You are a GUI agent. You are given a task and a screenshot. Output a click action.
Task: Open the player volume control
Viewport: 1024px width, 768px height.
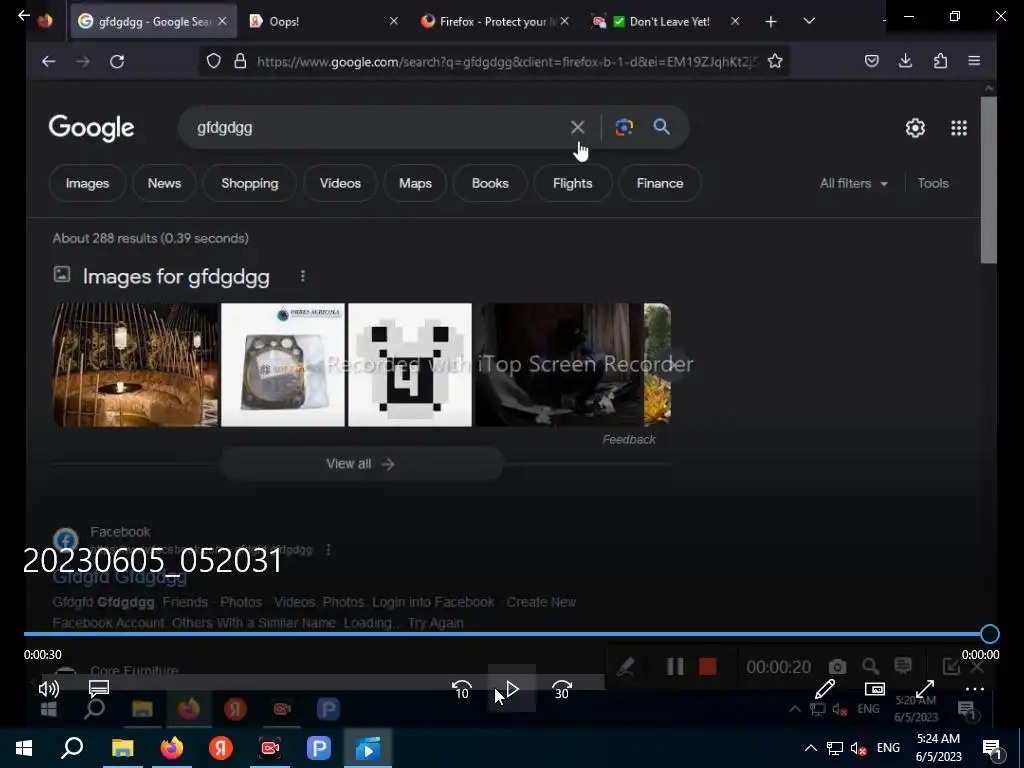point(49,688)
